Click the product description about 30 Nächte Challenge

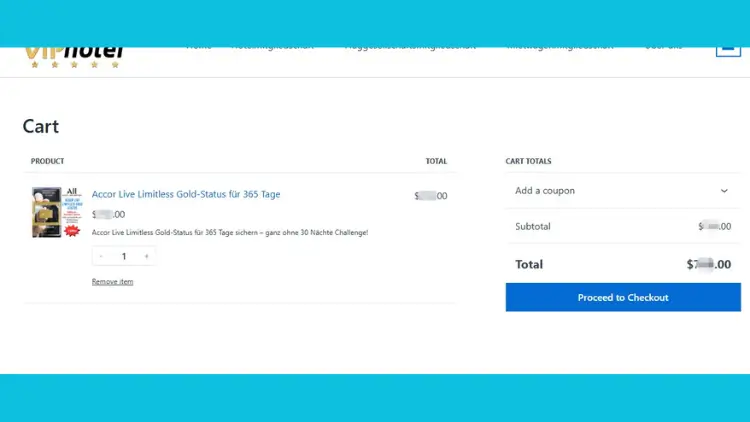point(230,233)
